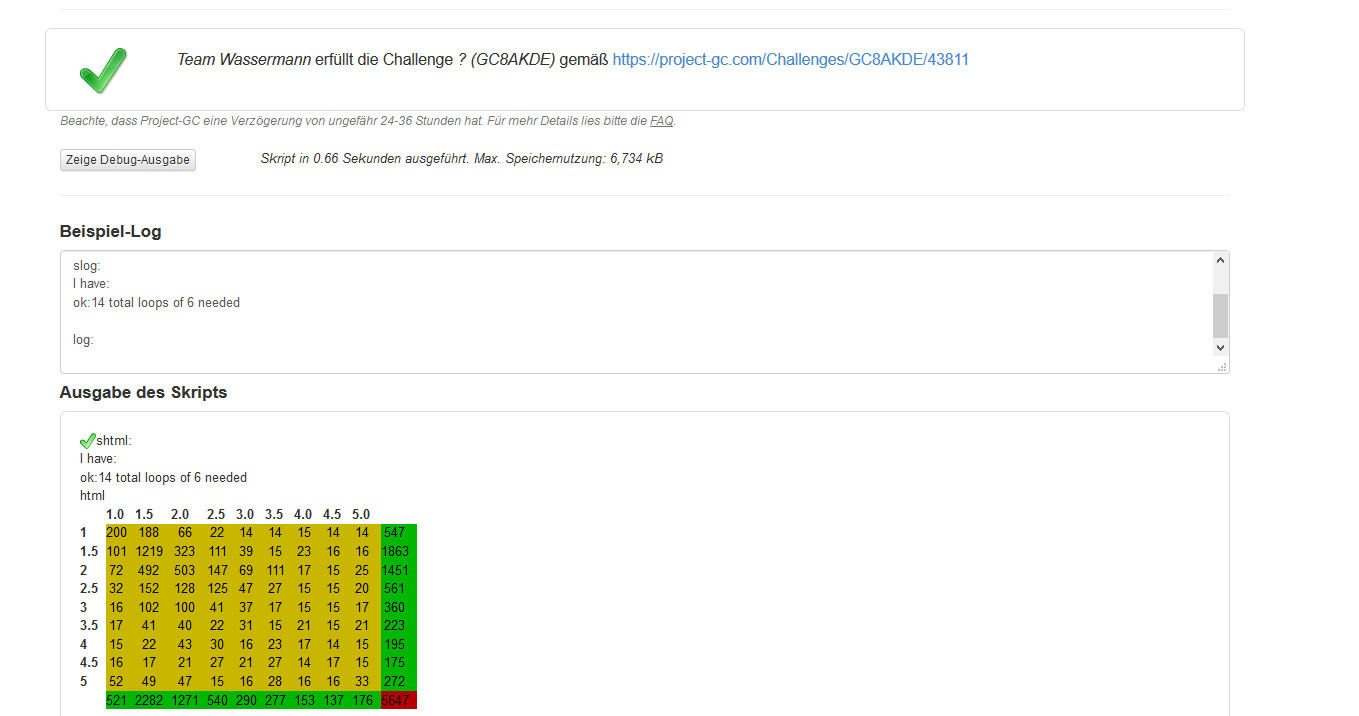
Task: Select the matrix cell 188
Action: [x=149, y=533]
